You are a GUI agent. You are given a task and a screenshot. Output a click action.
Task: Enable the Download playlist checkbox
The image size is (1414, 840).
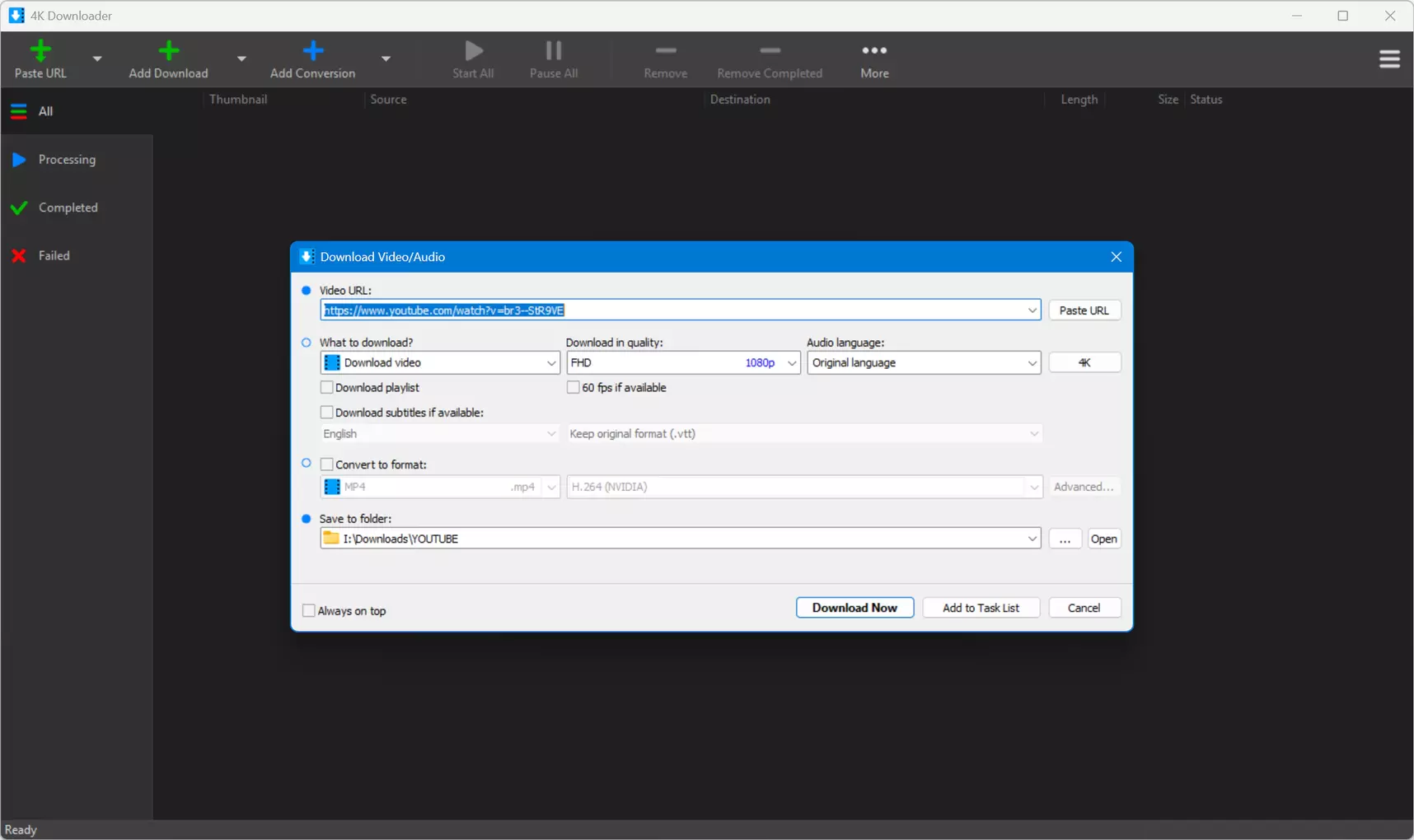[x=327, y=387]
